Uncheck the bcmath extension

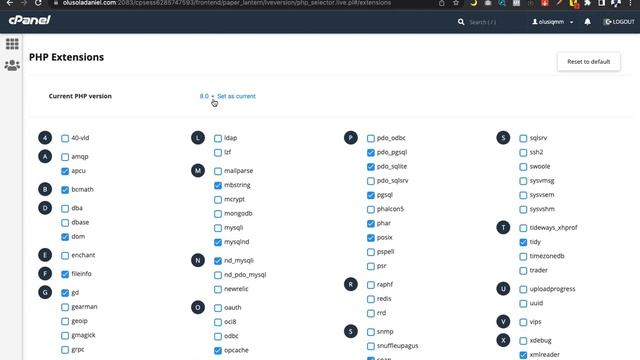click(x=65, y=190)
